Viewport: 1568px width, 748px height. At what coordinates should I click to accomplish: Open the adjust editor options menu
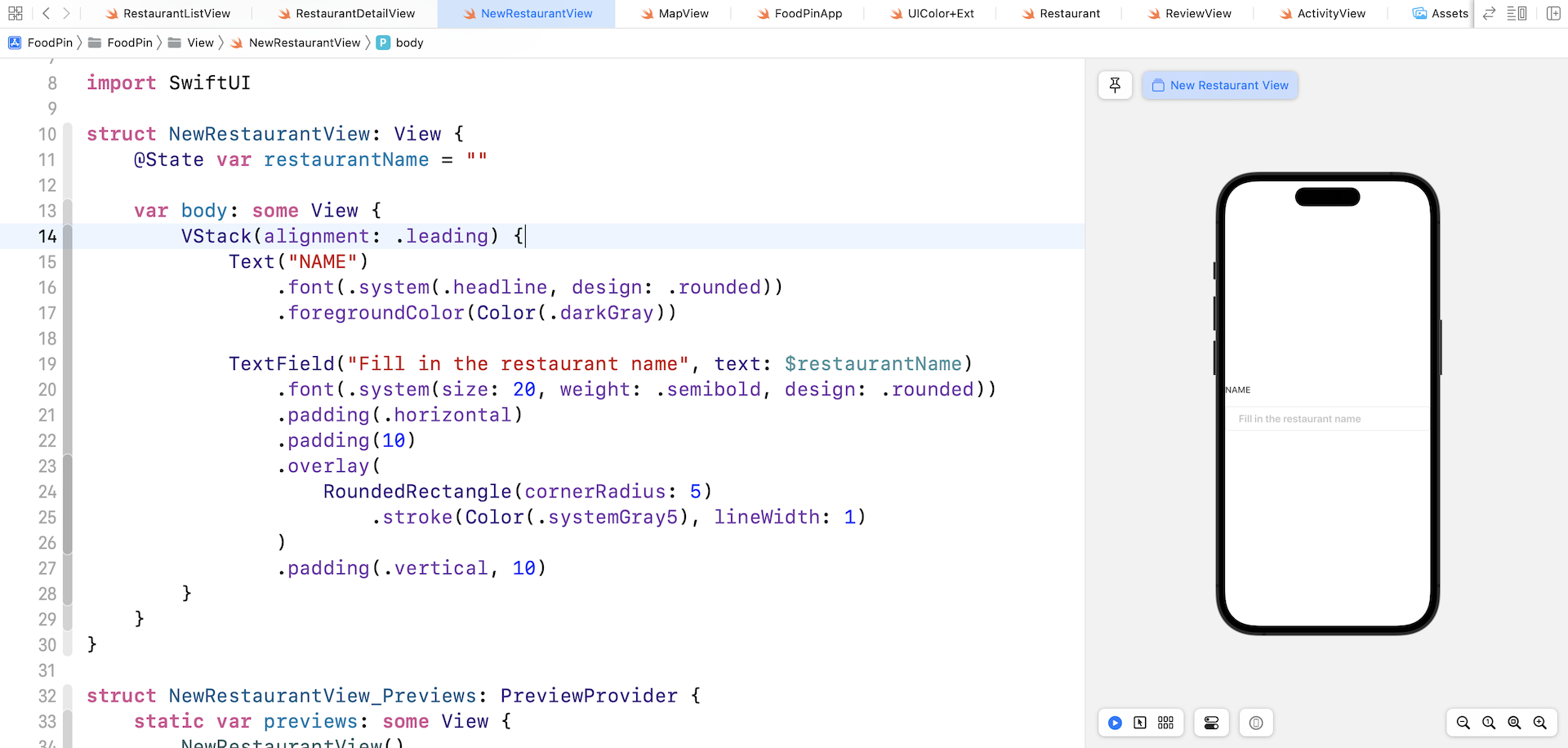click(x=1517, y=13)
